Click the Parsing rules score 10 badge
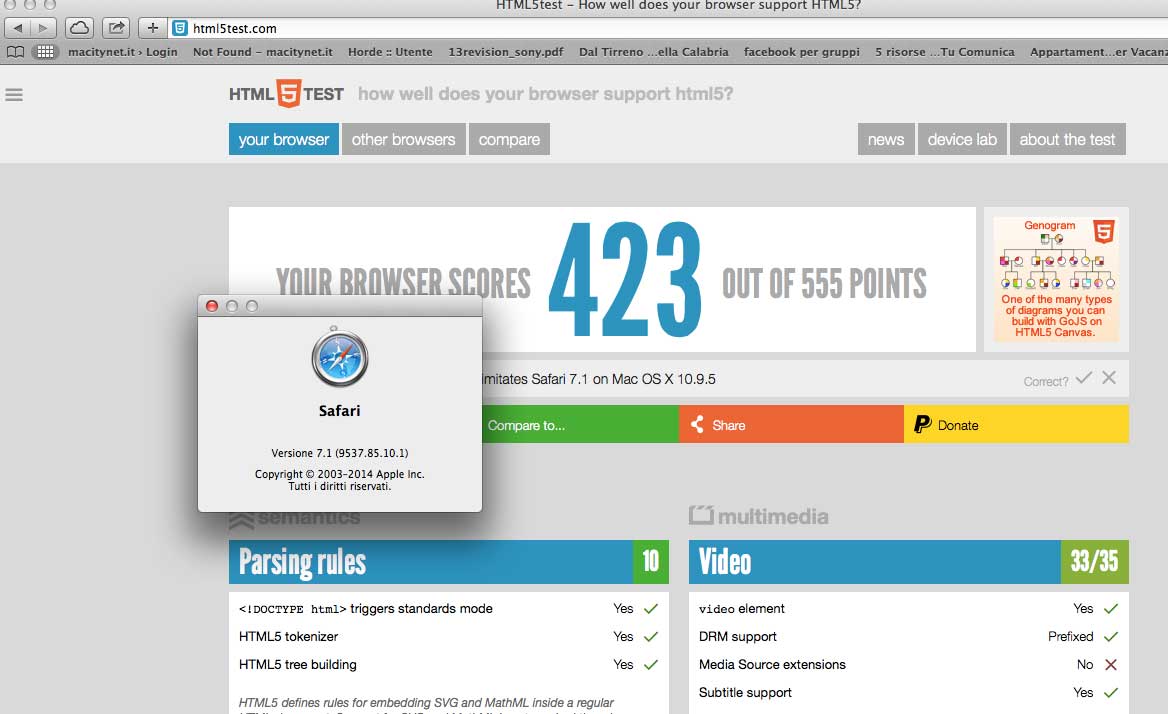This screenshot has height=714, width=1168. click(x=650, y=562)
